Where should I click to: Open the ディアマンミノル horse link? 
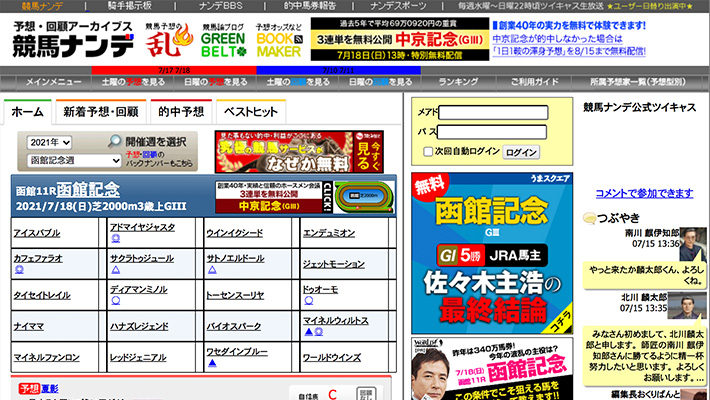click(139, 289)
